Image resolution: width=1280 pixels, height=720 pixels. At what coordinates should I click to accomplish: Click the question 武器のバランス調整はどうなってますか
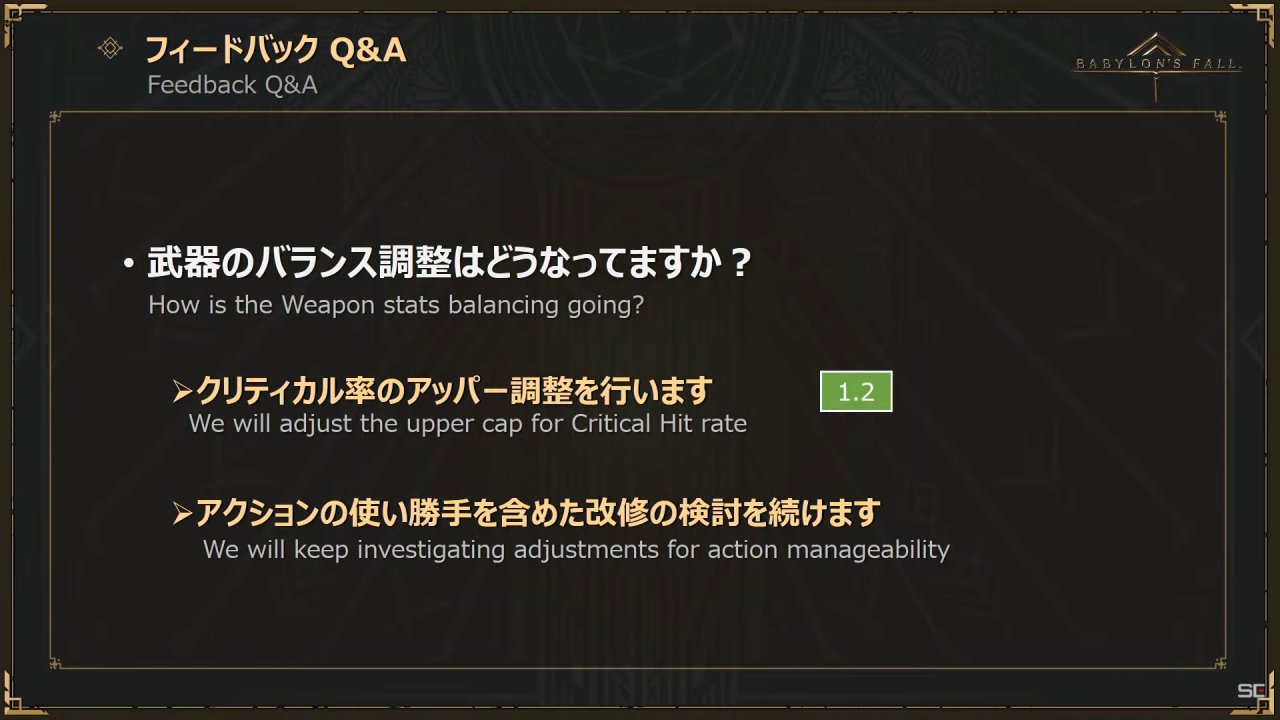(x=449, y=264)
